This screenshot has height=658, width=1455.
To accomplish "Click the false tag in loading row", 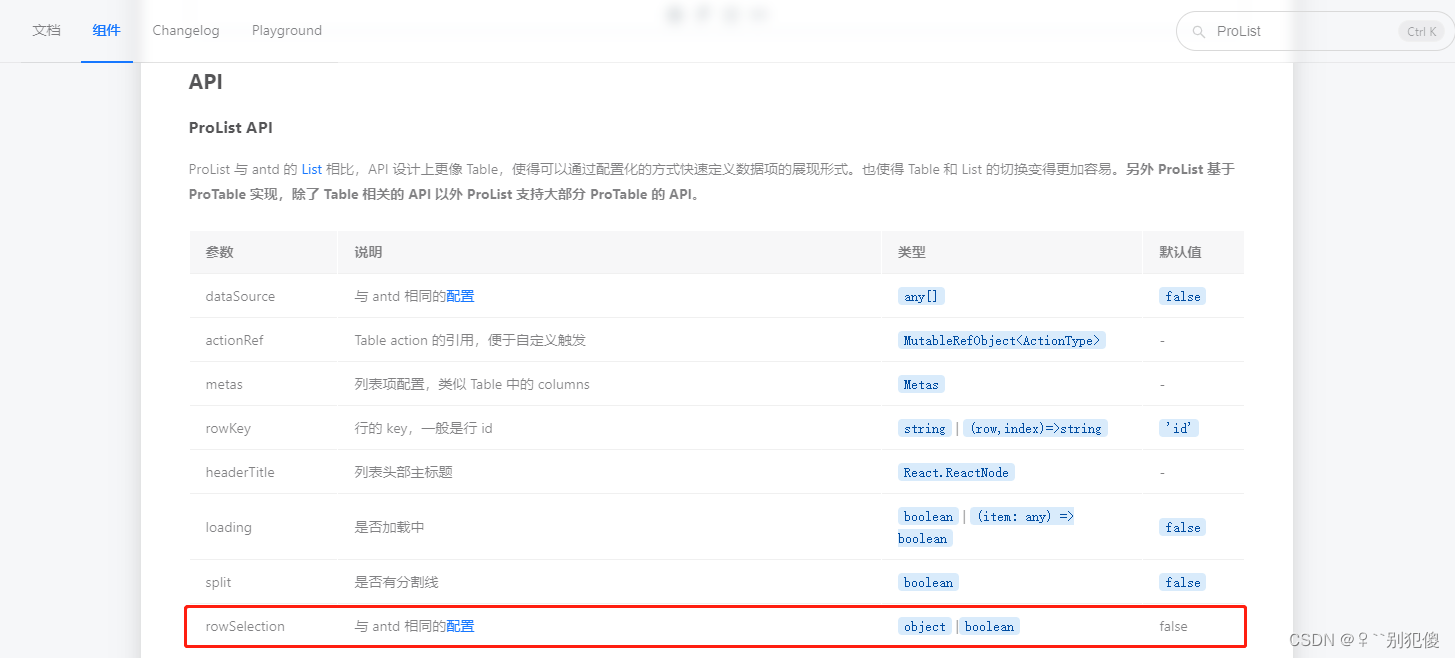I will (1182, 527).
